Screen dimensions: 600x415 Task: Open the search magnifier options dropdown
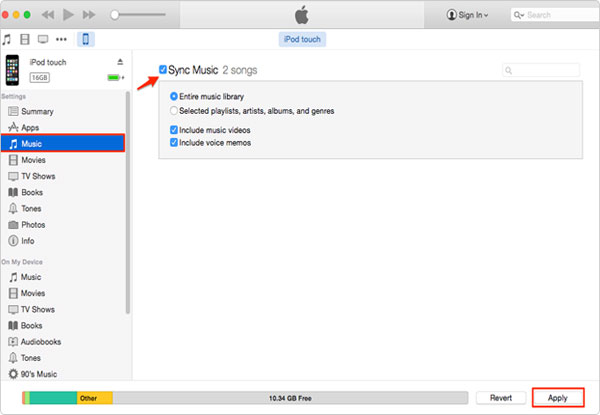[518, 15]
